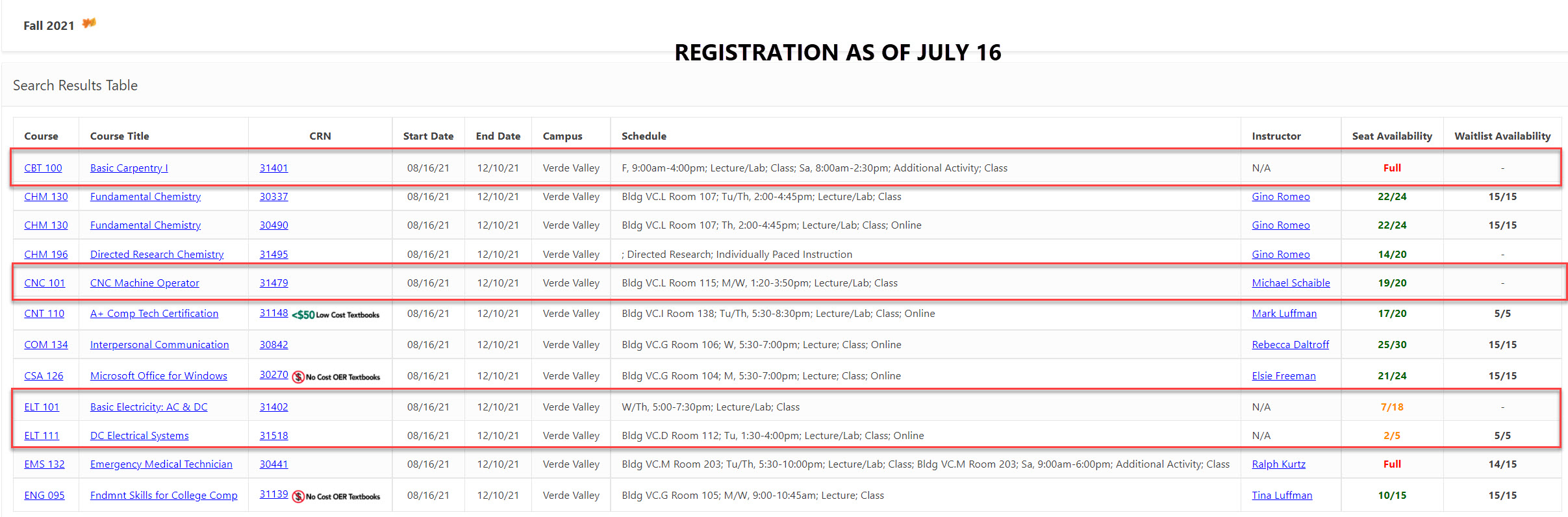Sort by Seat Availability column header
Image resolution: width=1568 pixels, height=517 pixels.
(x=1391, y=136)
